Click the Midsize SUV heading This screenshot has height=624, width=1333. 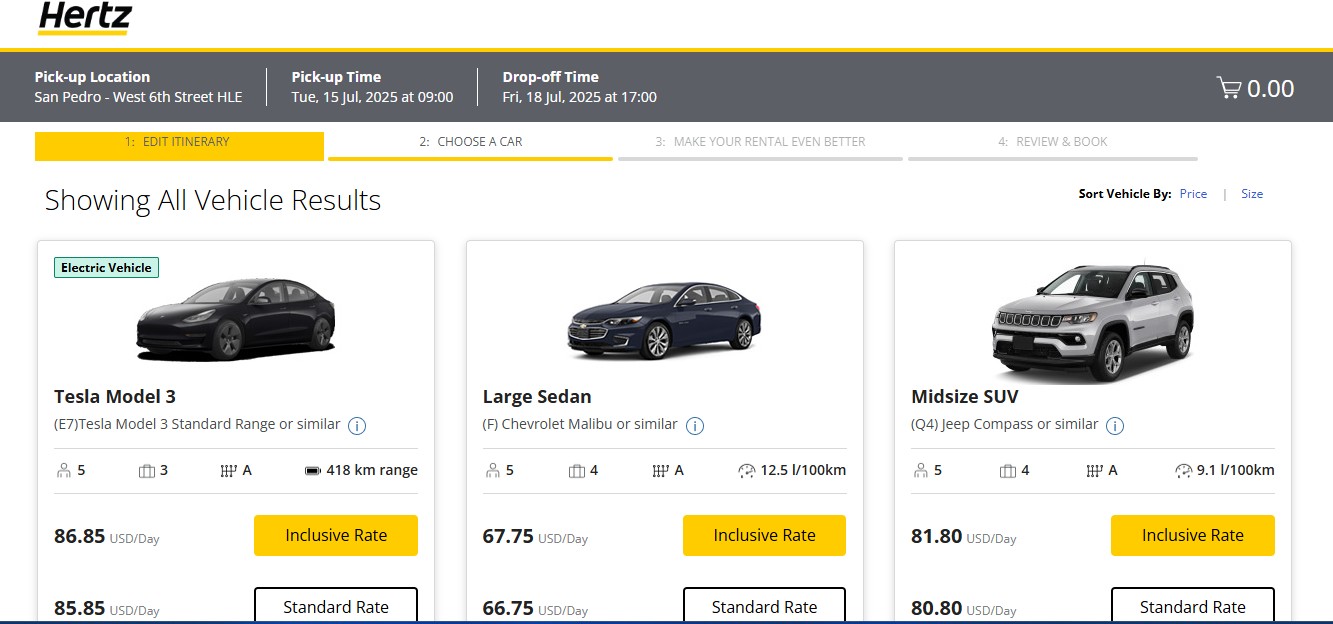click(x=965, y=397)
